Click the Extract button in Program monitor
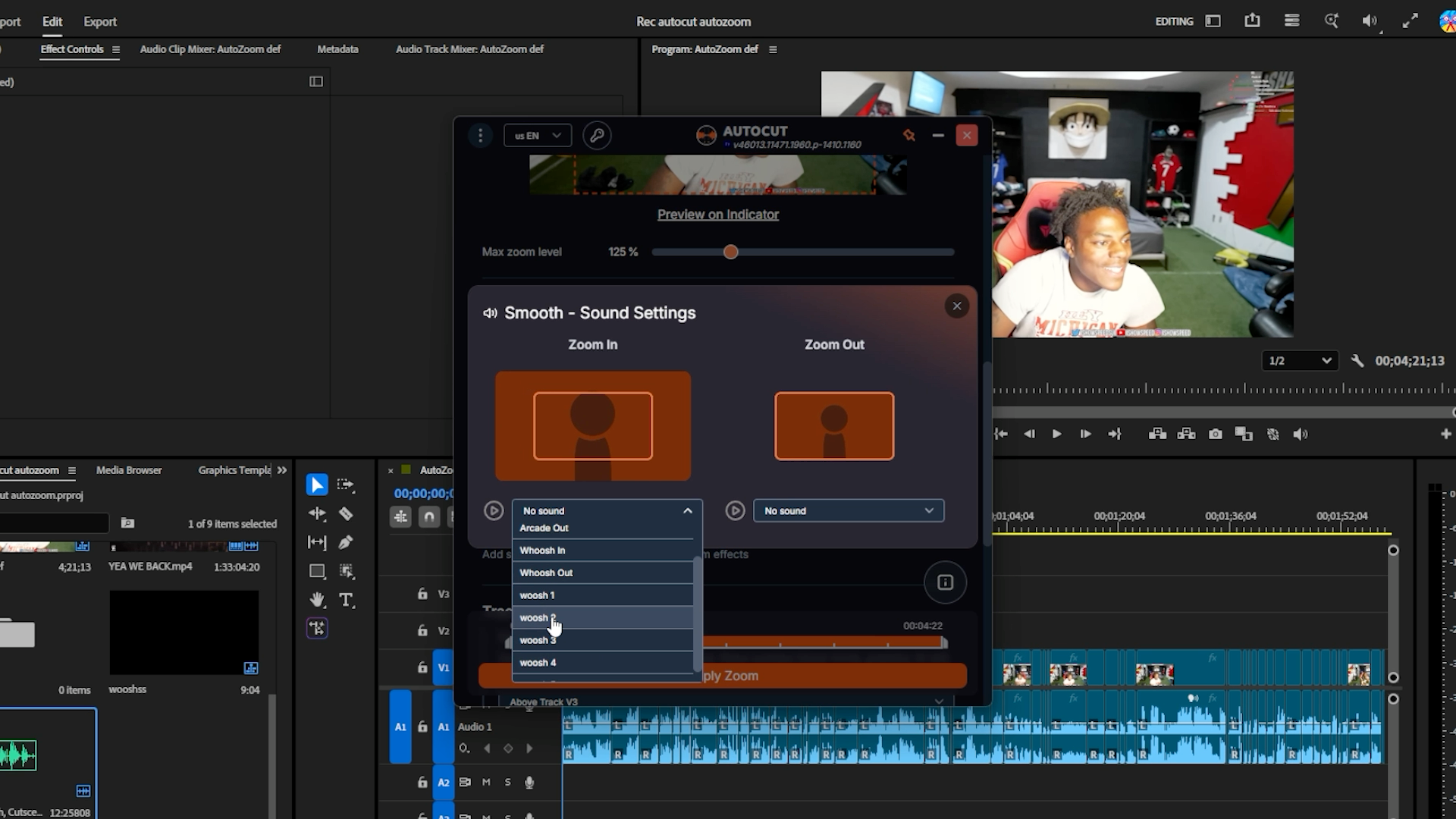Screen dimensions: 1456x819 click(1186, 434)
